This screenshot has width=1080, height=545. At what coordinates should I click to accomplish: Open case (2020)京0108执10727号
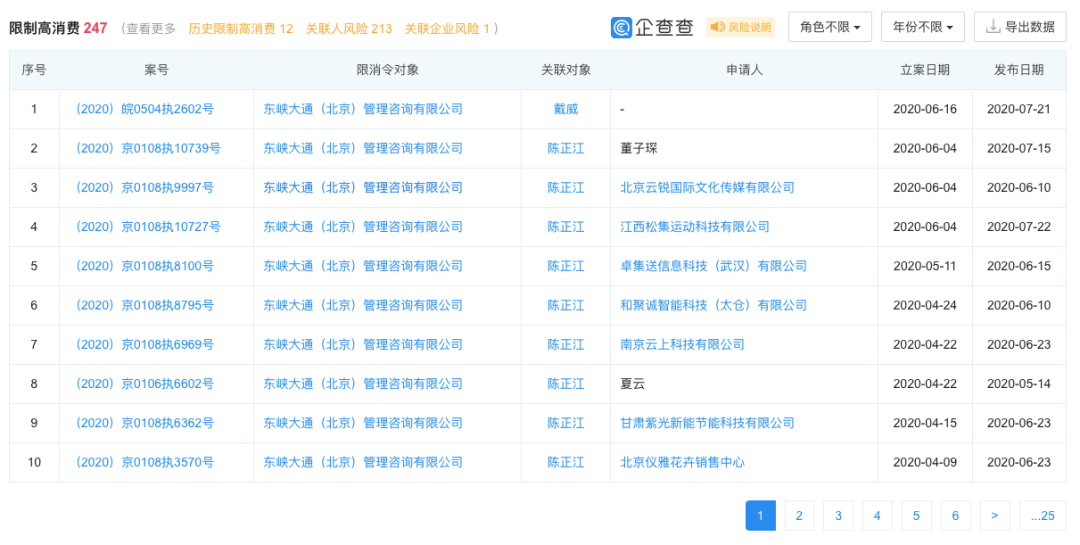[148, 227]
